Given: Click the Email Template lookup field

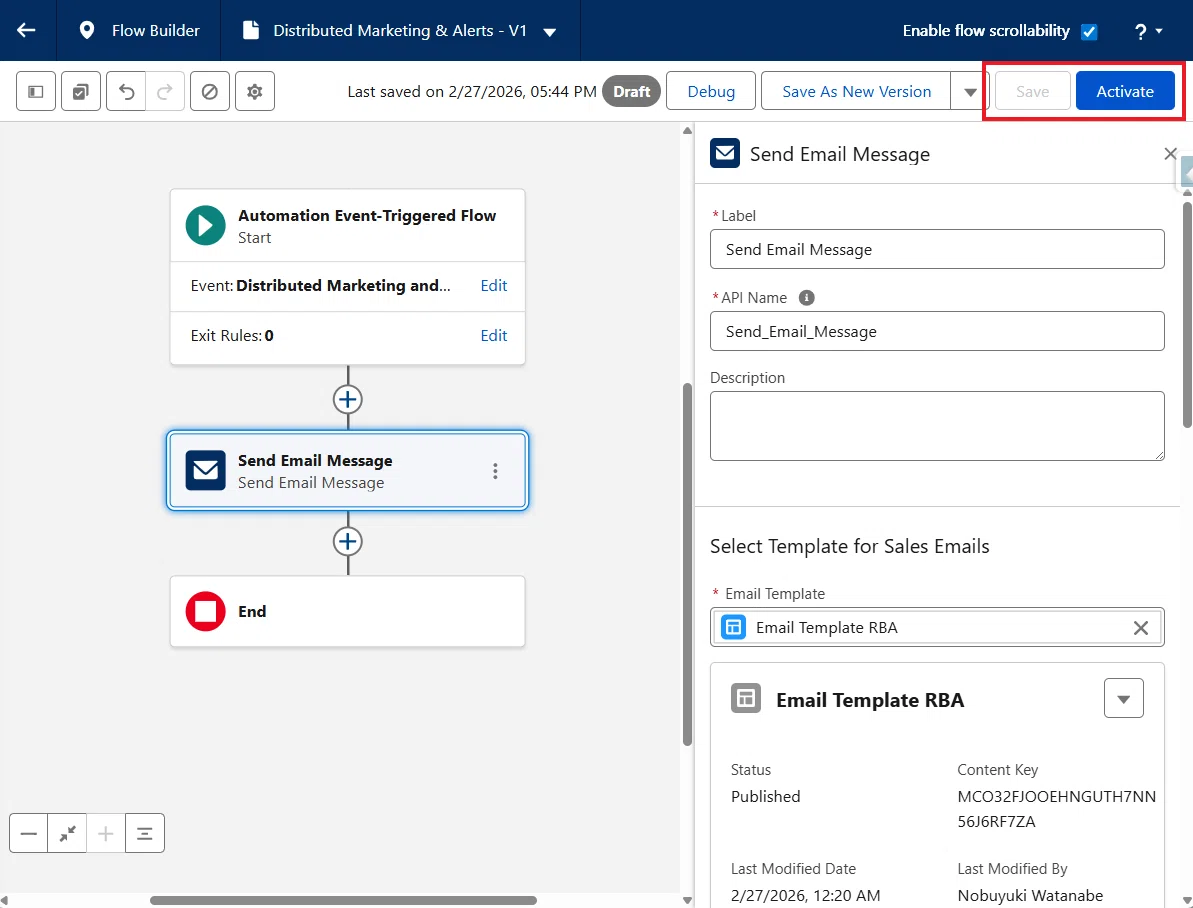Looking at the screenshot, I should click(x=937, y=627).
